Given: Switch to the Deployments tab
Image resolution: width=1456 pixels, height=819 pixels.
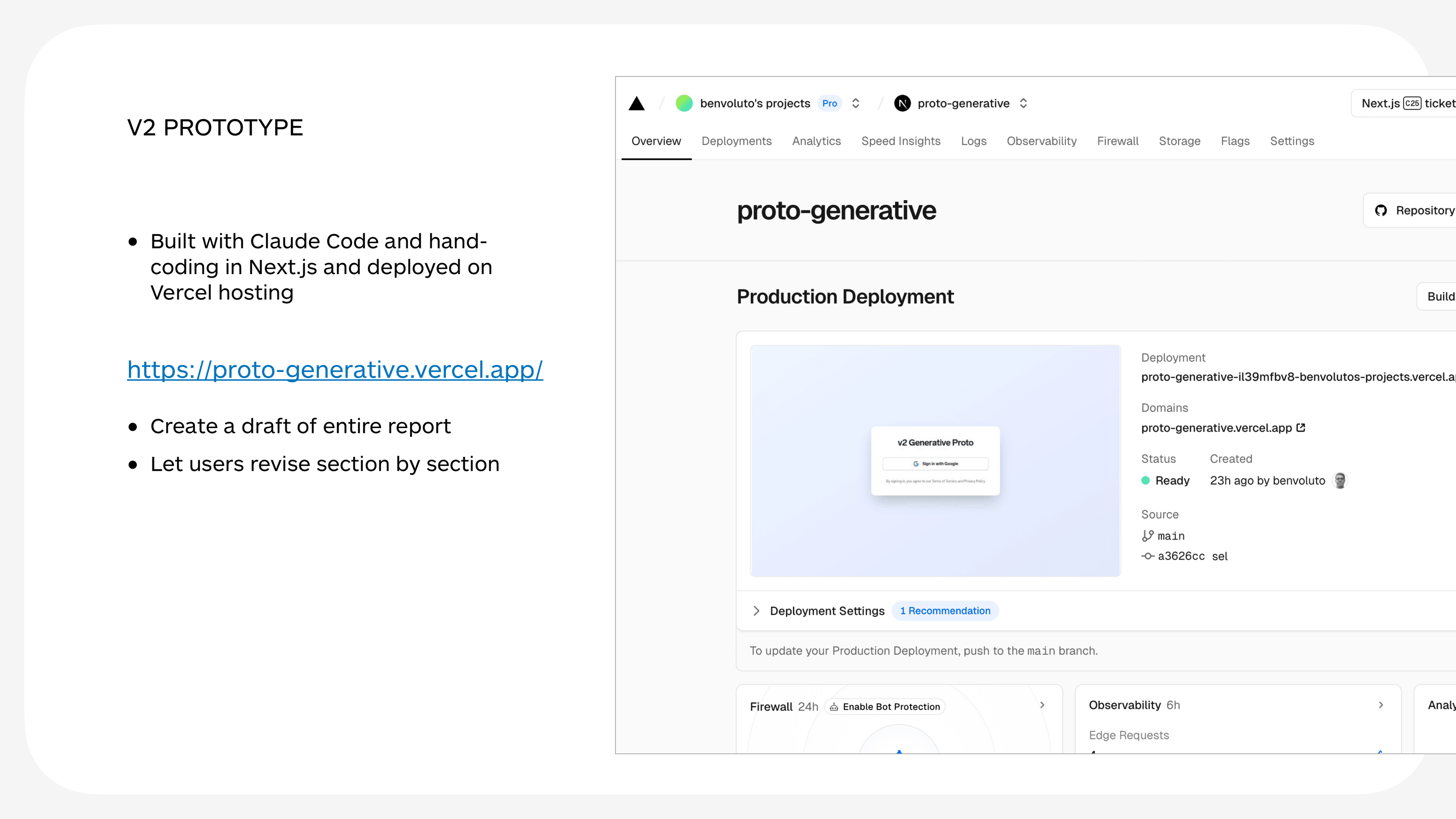Looking at the screenshot, I should pyautogui.click(x=736, y=141).
